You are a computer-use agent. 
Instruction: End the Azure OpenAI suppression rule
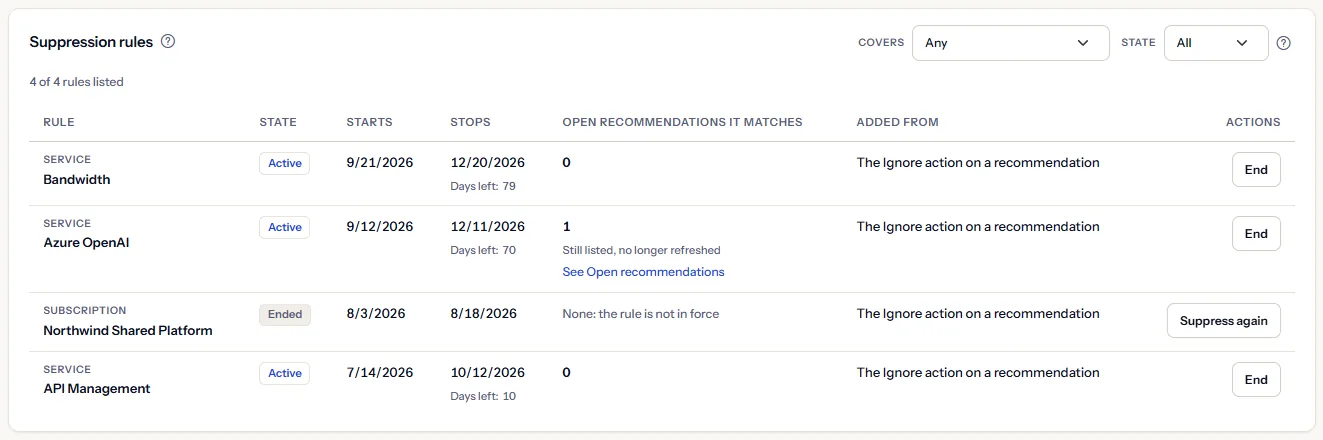pos(1256,234)
